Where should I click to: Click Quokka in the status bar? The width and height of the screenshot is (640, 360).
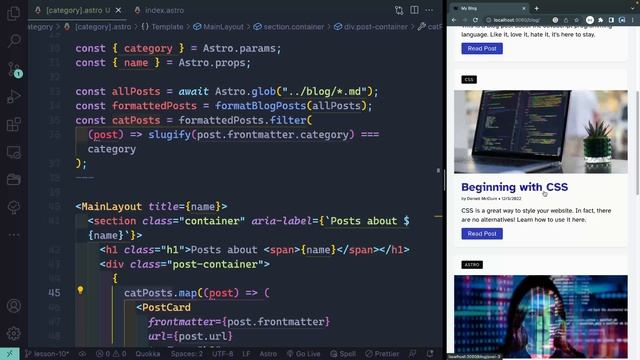(148, 353)
